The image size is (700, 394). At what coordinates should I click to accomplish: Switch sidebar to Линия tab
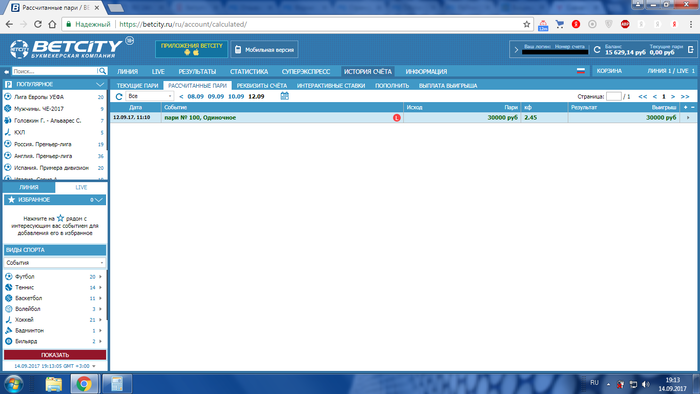point(29,187)
